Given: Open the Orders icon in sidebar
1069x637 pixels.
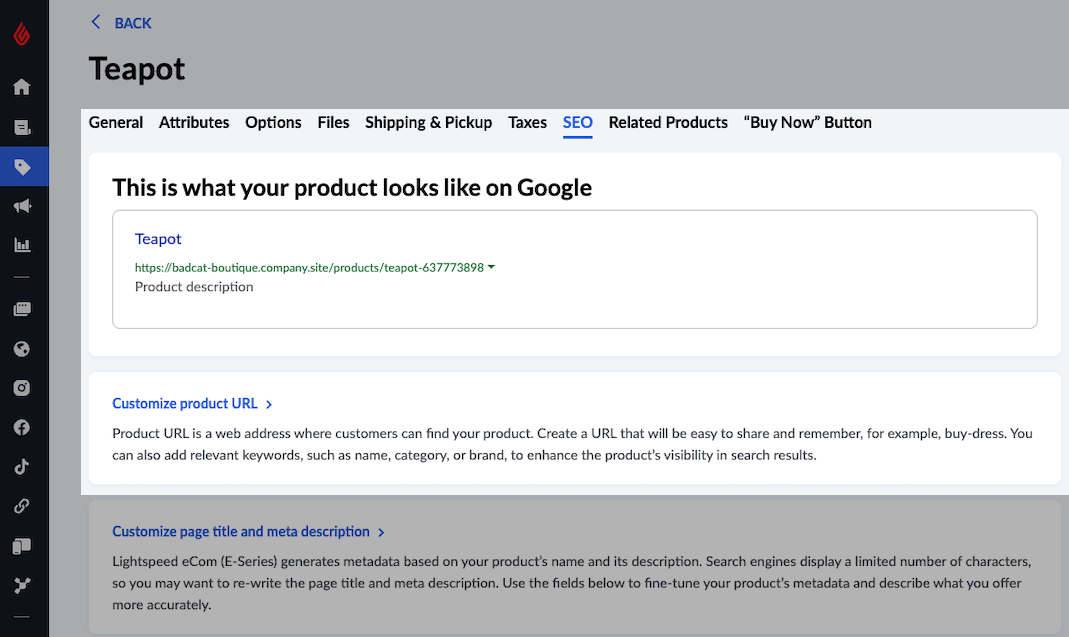Looking at the screenshot, I should (22, 126).
